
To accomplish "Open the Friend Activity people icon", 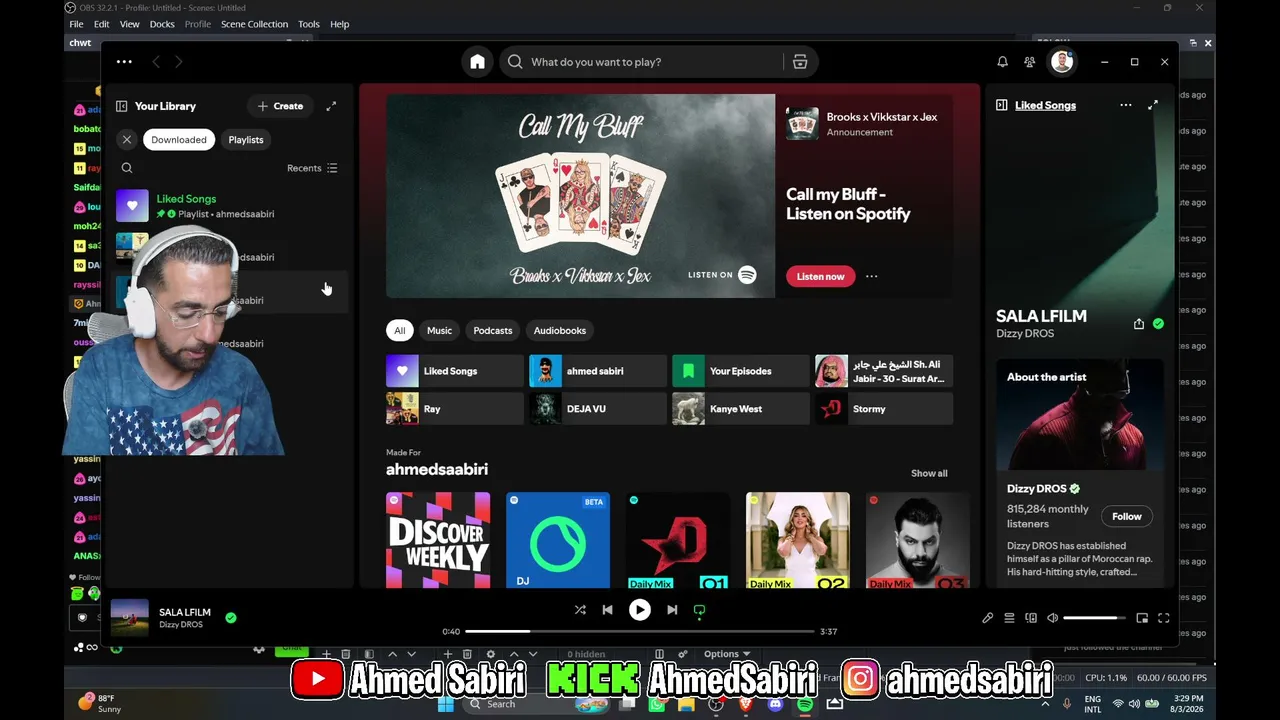I will coord(1029,62).
